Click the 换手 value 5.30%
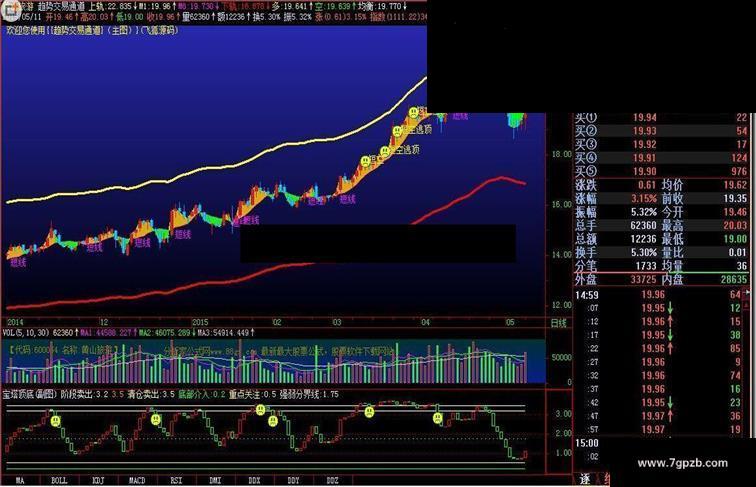This screenshot has width=756, height=487. (644, 253)
